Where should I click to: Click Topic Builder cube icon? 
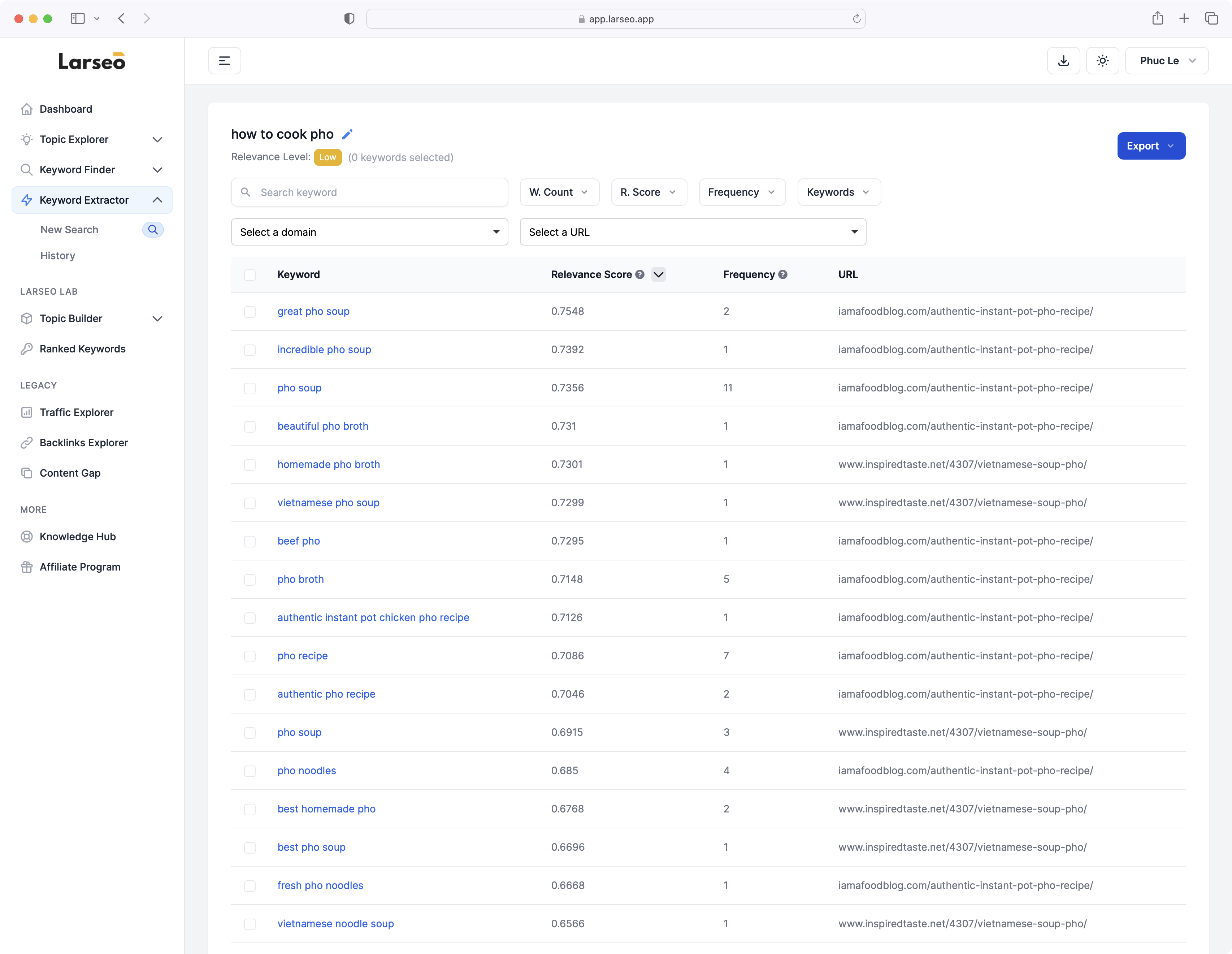(26, 319)
